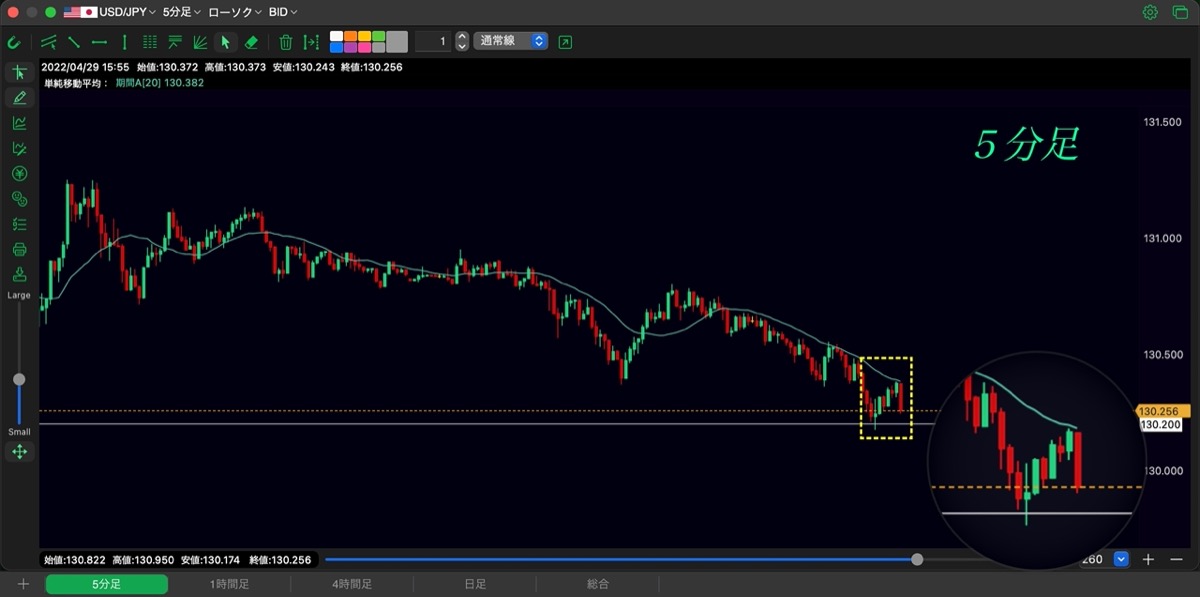
Task: Click the window layout icon top right
Action: (1178, 12)
